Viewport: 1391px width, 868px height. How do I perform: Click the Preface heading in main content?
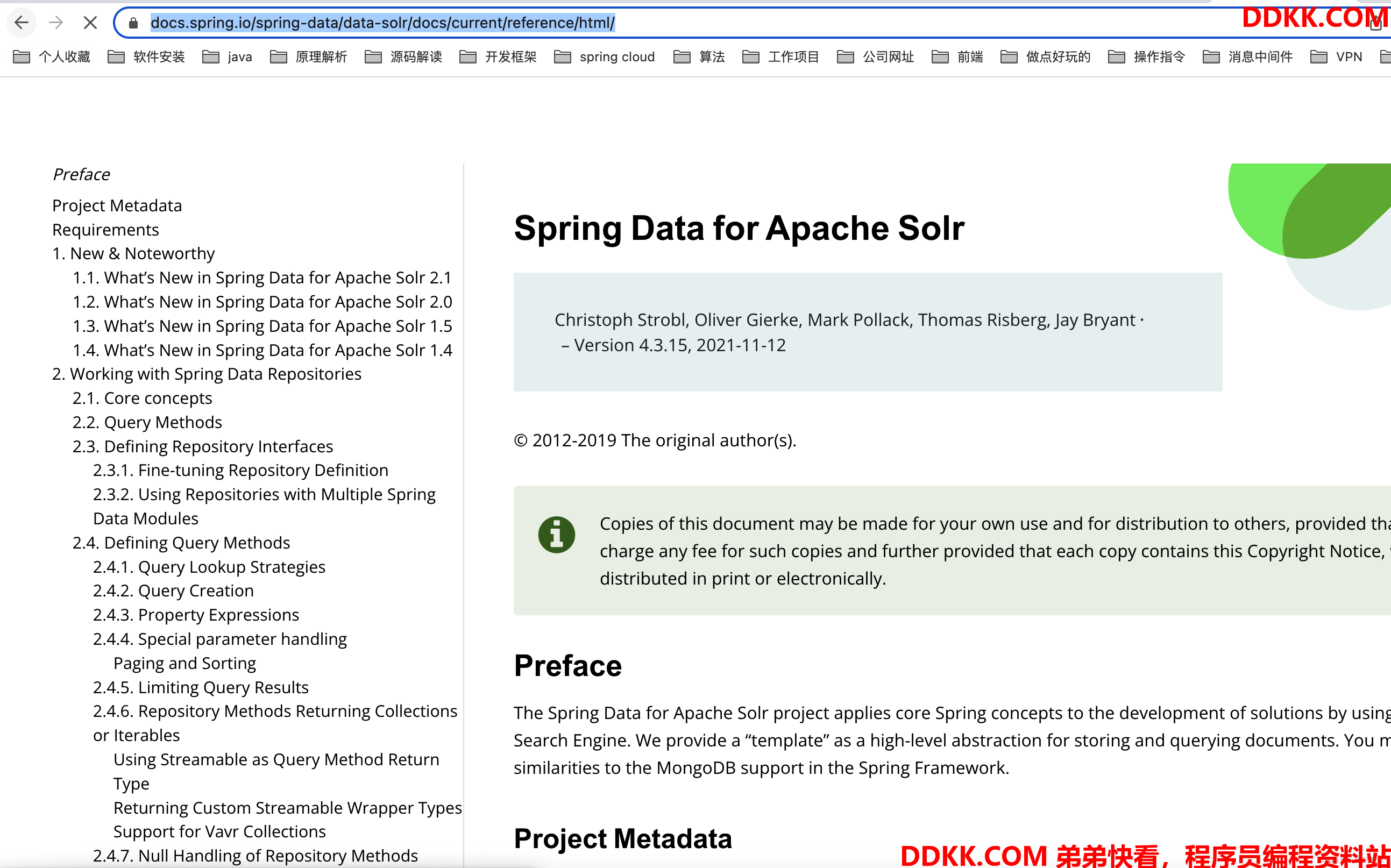[x=568, y=665]
